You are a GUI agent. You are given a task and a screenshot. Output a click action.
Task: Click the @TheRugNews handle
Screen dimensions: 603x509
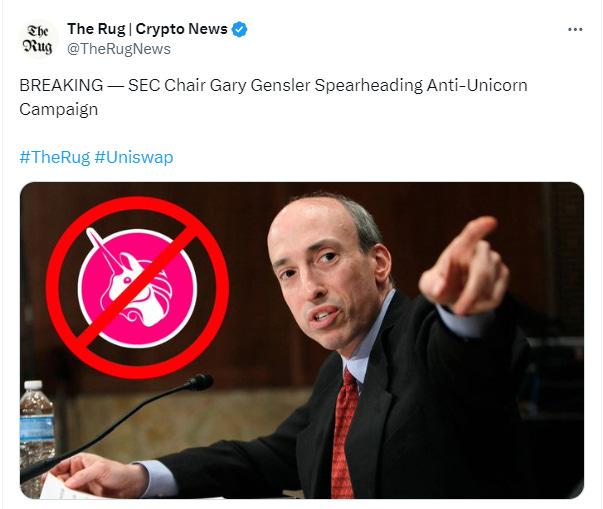pyautogui.click(x=119, y=49)
